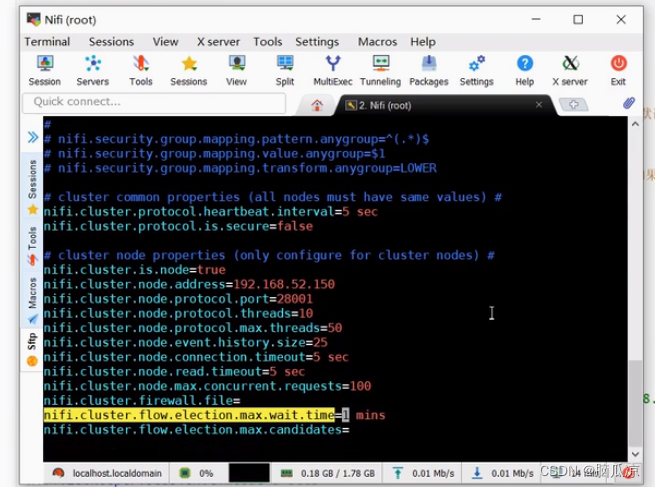Select the '2. Nifi (root)' terminal tab
Image resolution: width=655 pixels, height=487 pixels.
pyautogui.click(x=443, y=105)
